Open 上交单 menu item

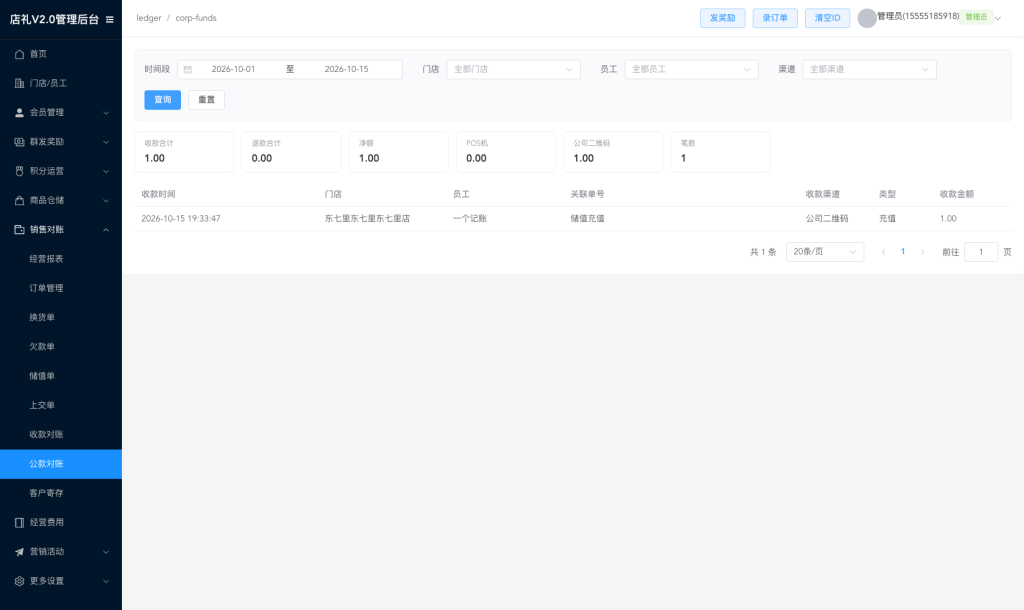[61, 405]
